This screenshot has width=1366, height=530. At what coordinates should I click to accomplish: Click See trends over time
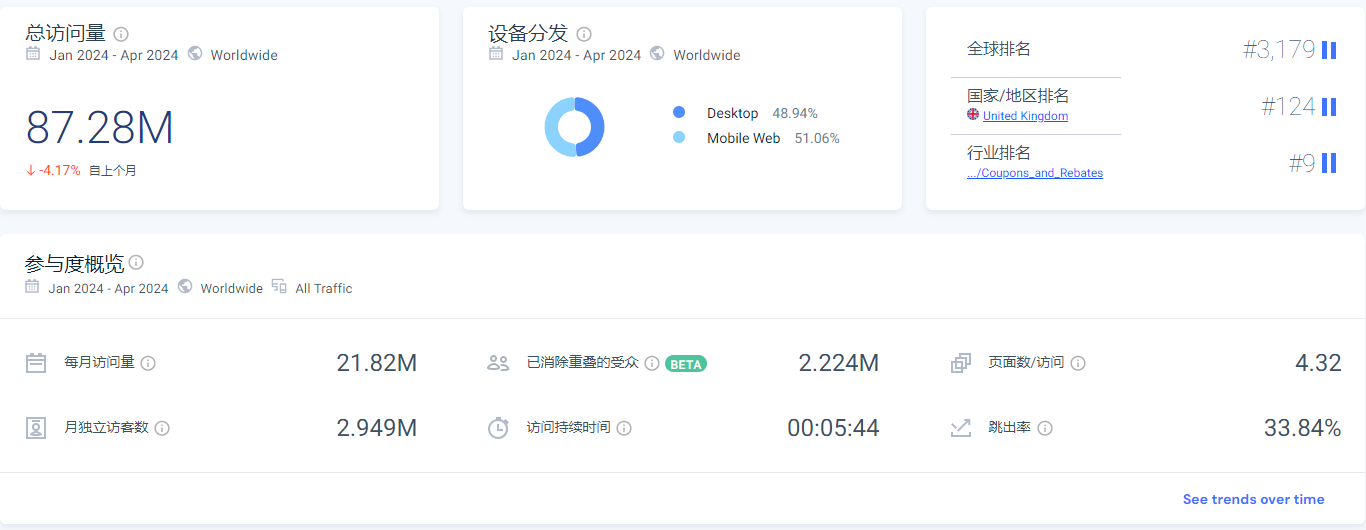pyautogui.click(x=1253, y=499)
